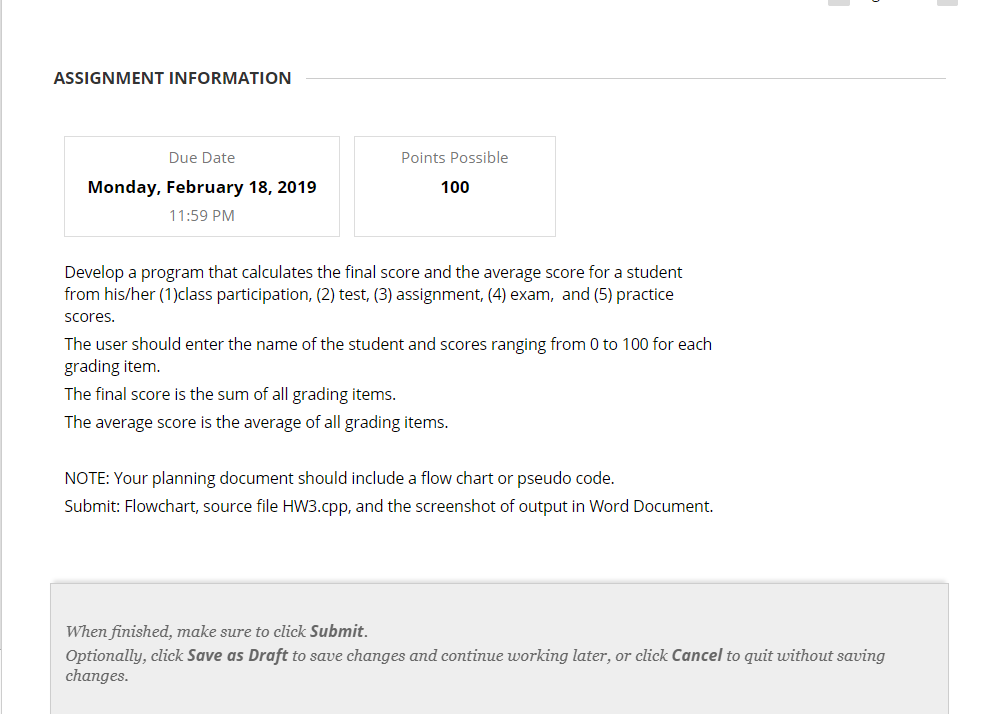
Task: Click the small circular icon between the top buttons
Action: click(x=875, y=3)
